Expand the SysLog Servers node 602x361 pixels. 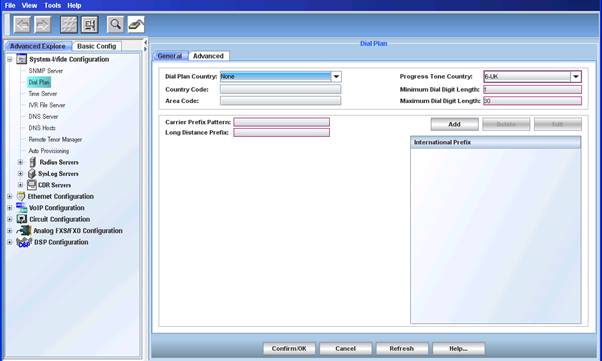point(21,174)
